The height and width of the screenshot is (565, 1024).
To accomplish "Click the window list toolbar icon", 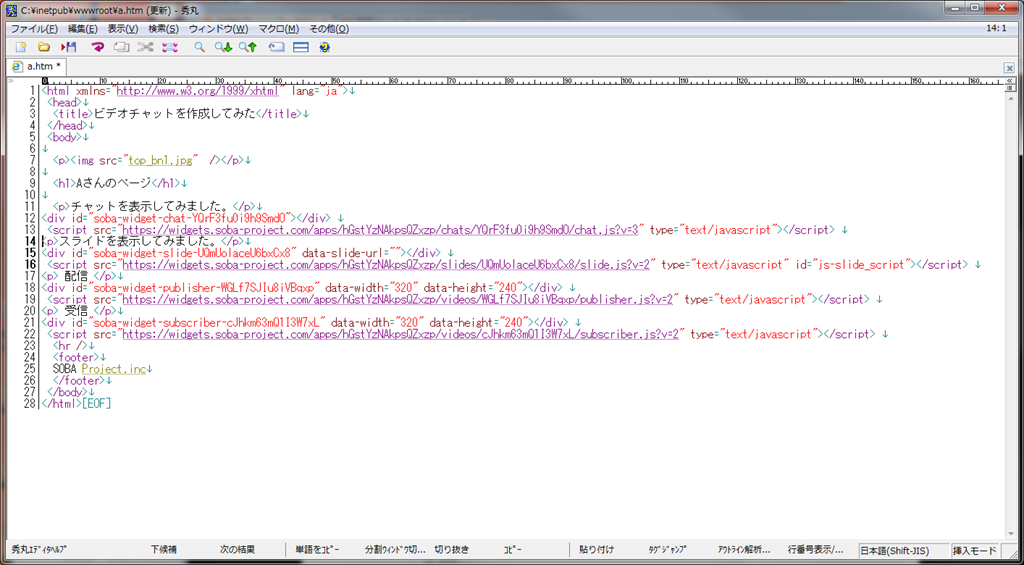I will click(277, 47).
